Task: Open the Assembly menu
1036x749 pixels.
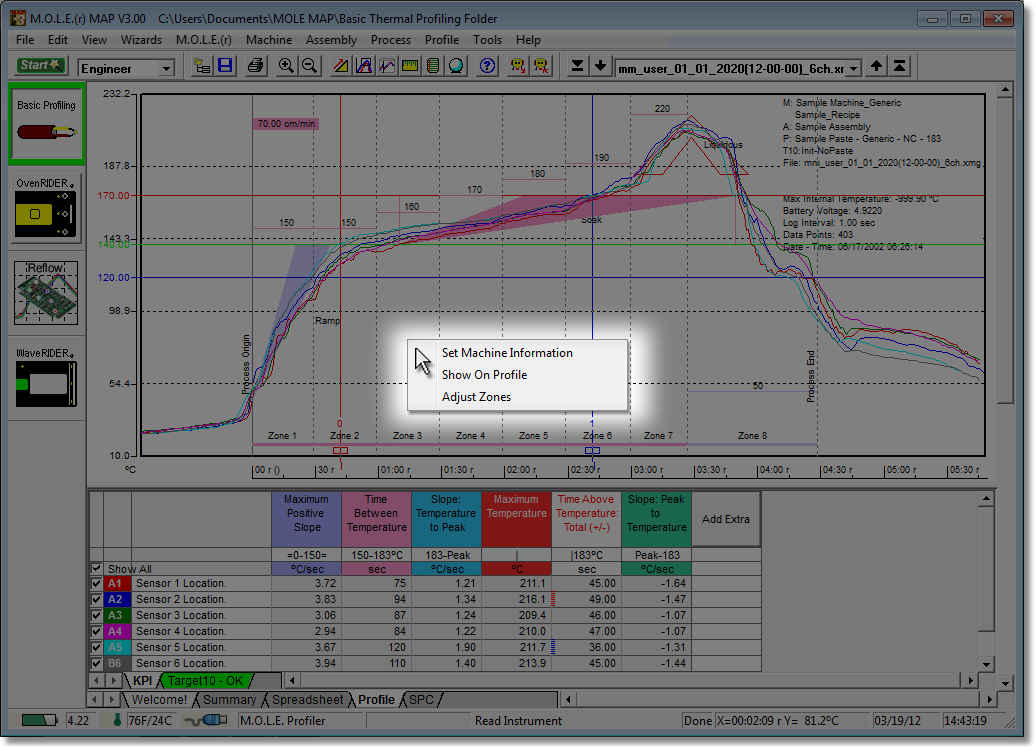Action: [x=331, y=40]
